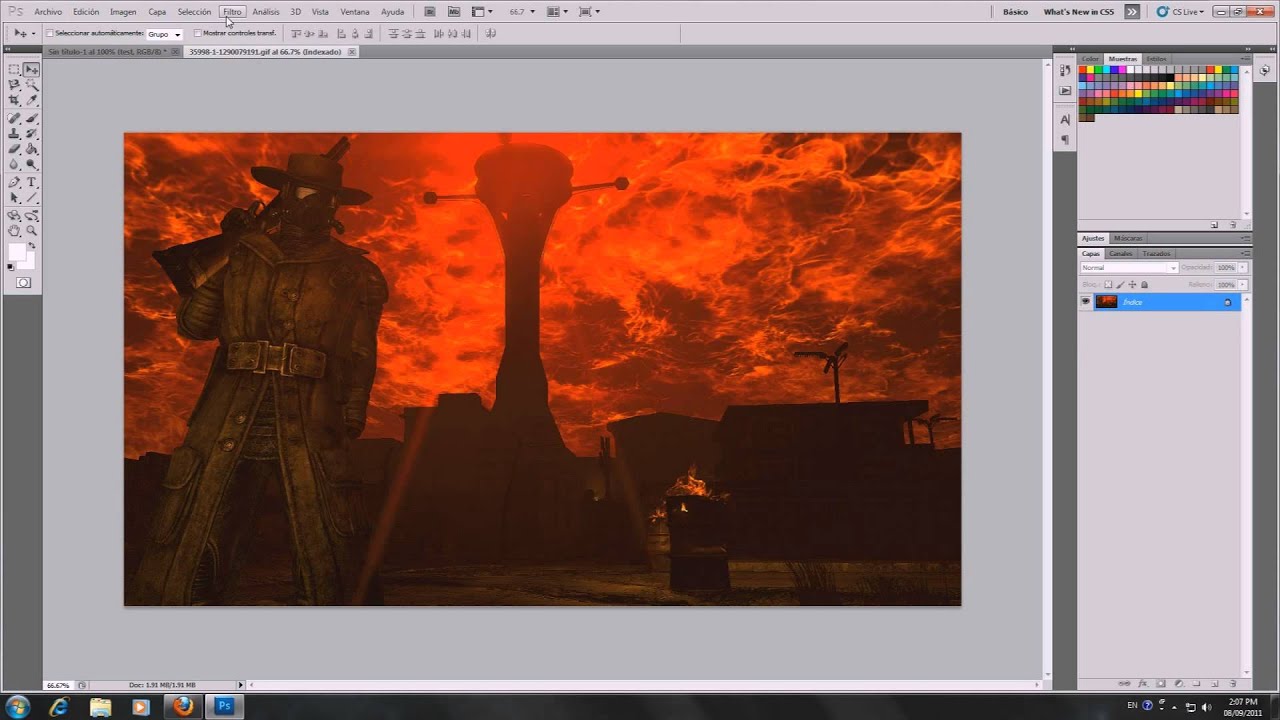Switch to the Estilos tab
Screen dimensions: 1280x720
[1156, 59]
